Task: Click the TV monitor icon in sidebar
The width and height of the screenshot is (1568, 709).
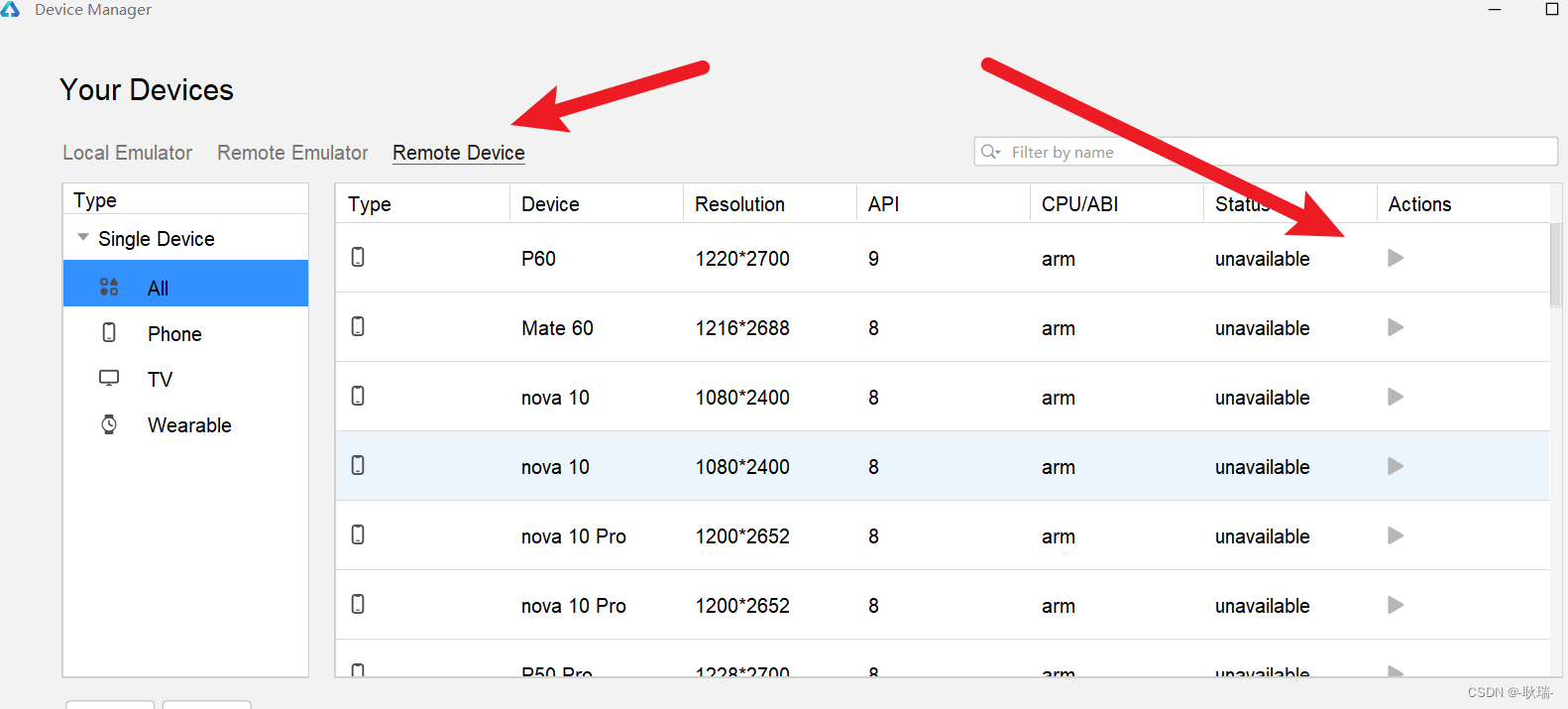Action: 109,378
